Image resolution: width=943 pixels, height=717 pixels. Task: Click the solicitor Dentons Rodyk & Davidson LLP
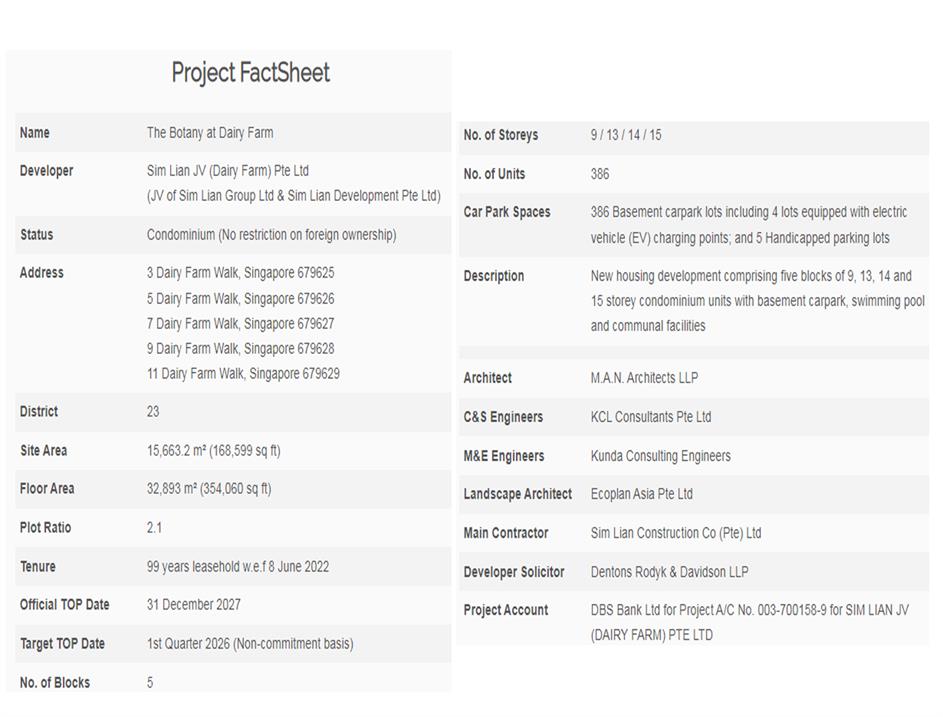coord(670,572)
